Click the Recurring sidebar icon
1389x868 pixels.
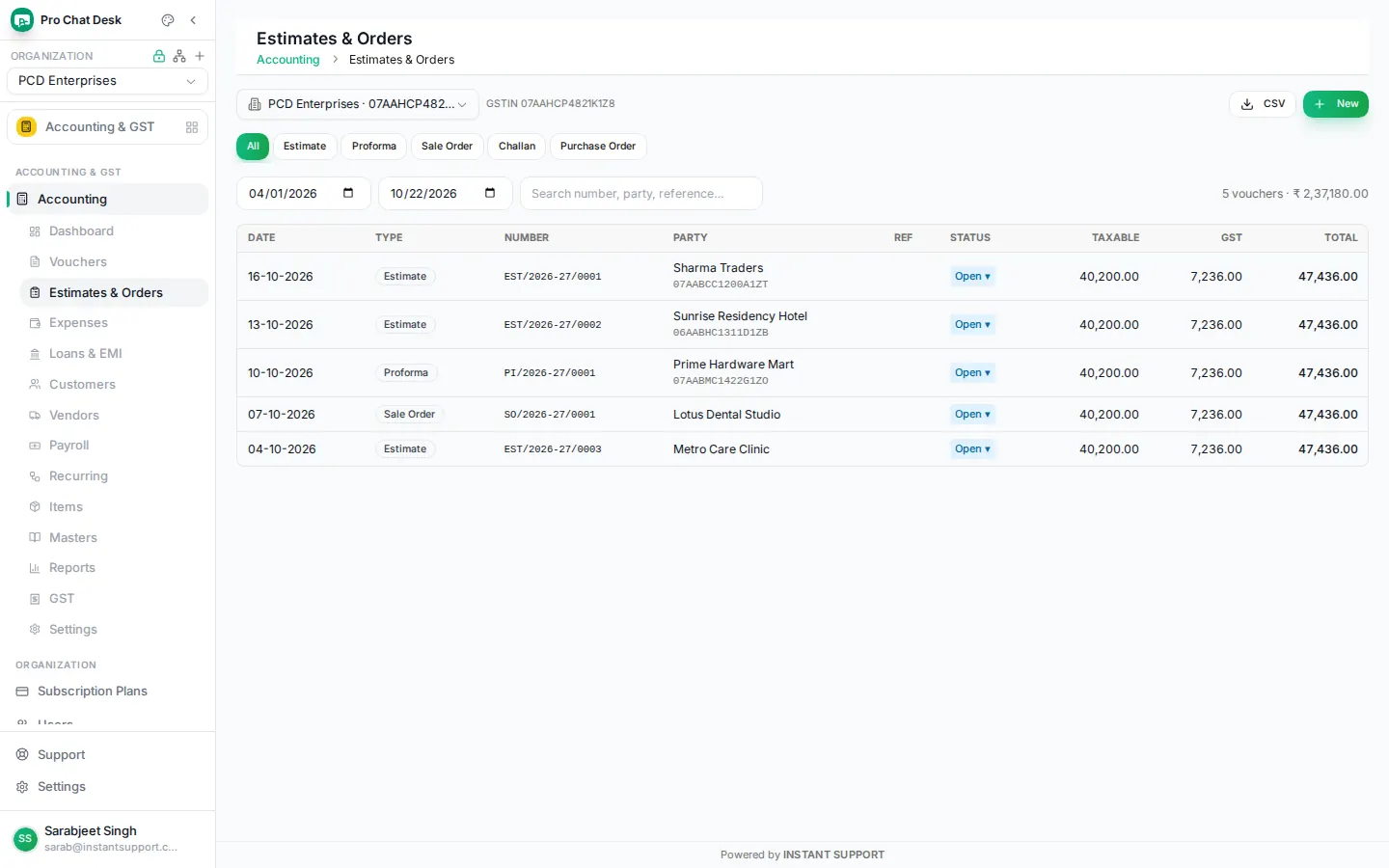(x=35, y=476)
